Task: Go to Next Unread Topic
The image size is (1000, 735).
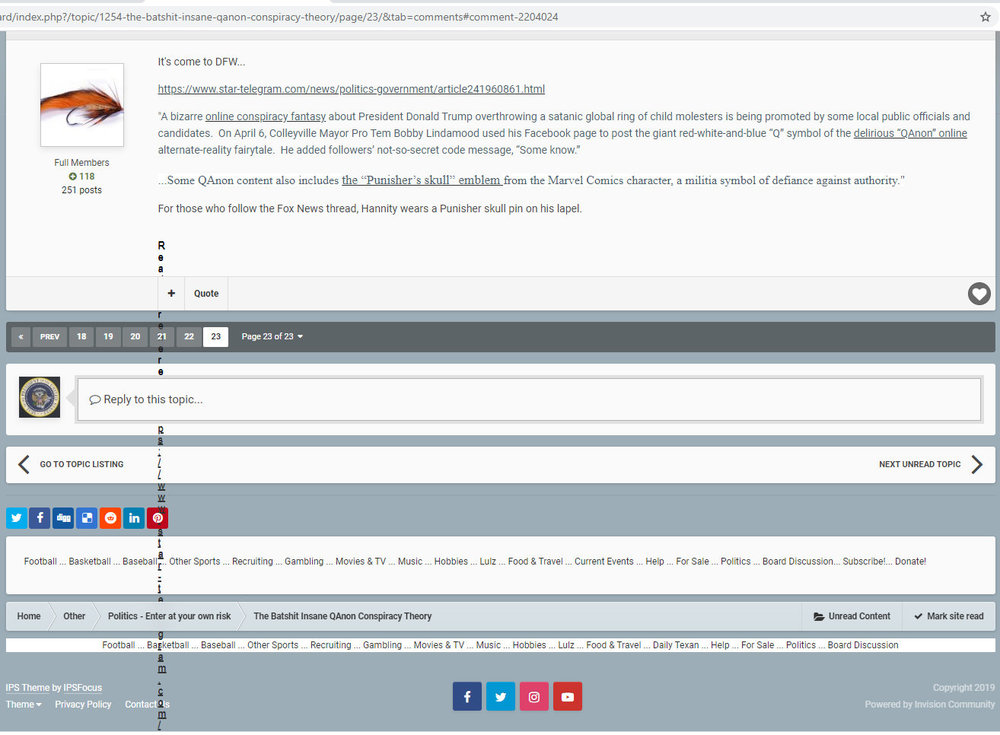Action: pyautogui.click(x=929, y=465)
